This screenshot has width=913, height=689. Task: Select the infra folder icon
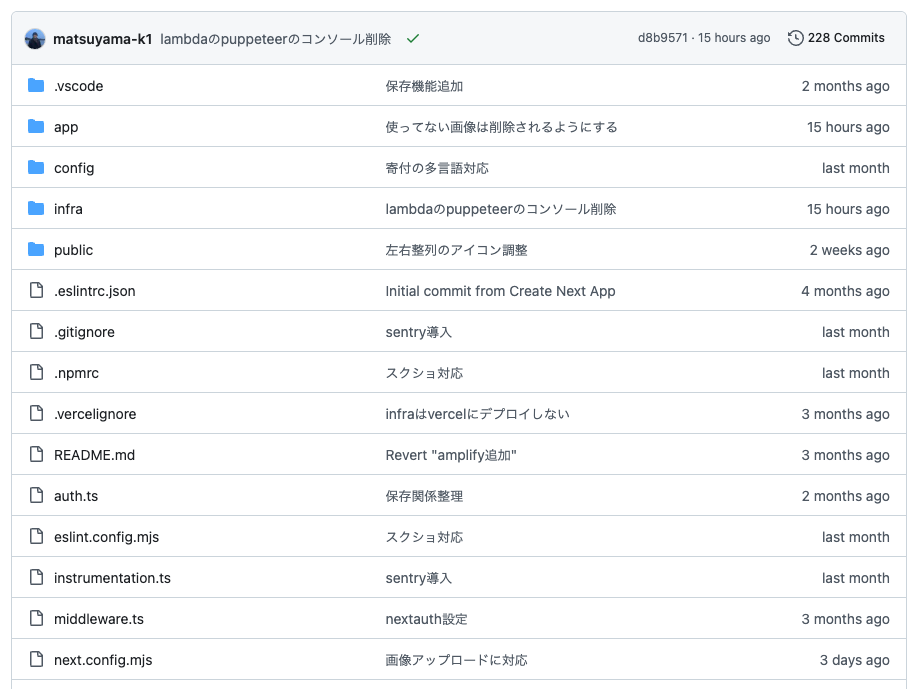pyautogui.click(x=35, y=209)
